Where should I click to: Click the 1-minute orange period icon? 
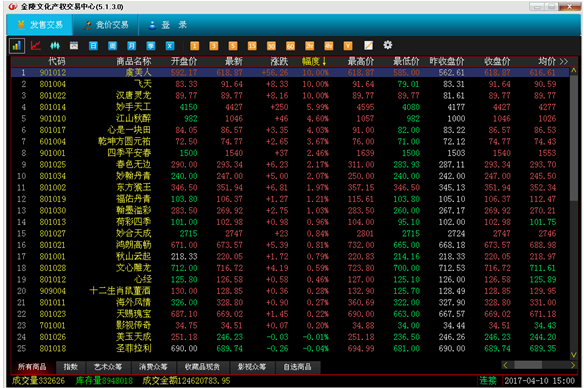(x=194, y=46)
